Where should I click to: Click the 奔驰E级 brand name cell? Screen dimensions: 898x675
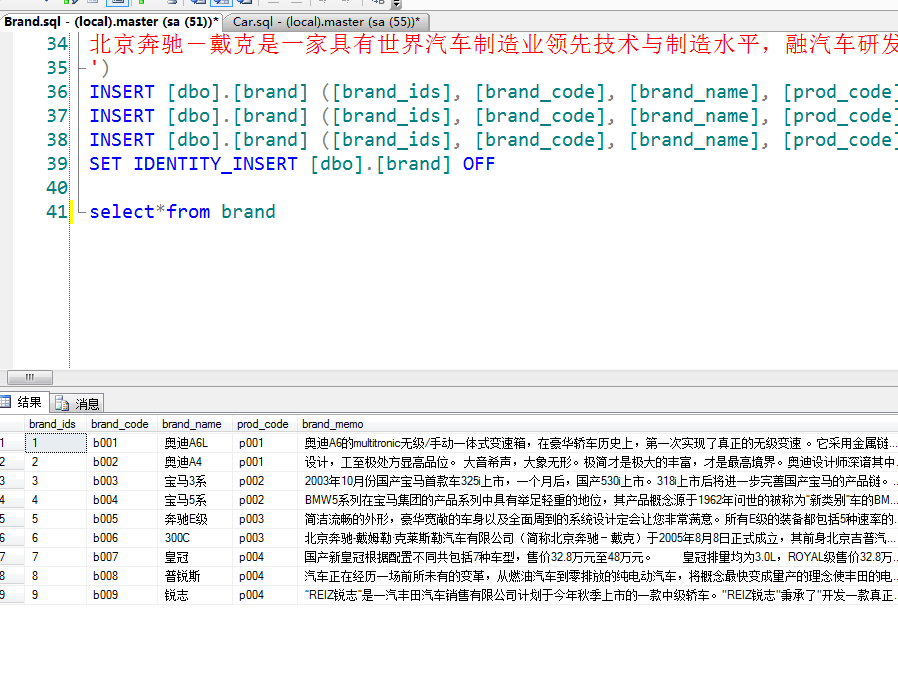tap(195, 519)
